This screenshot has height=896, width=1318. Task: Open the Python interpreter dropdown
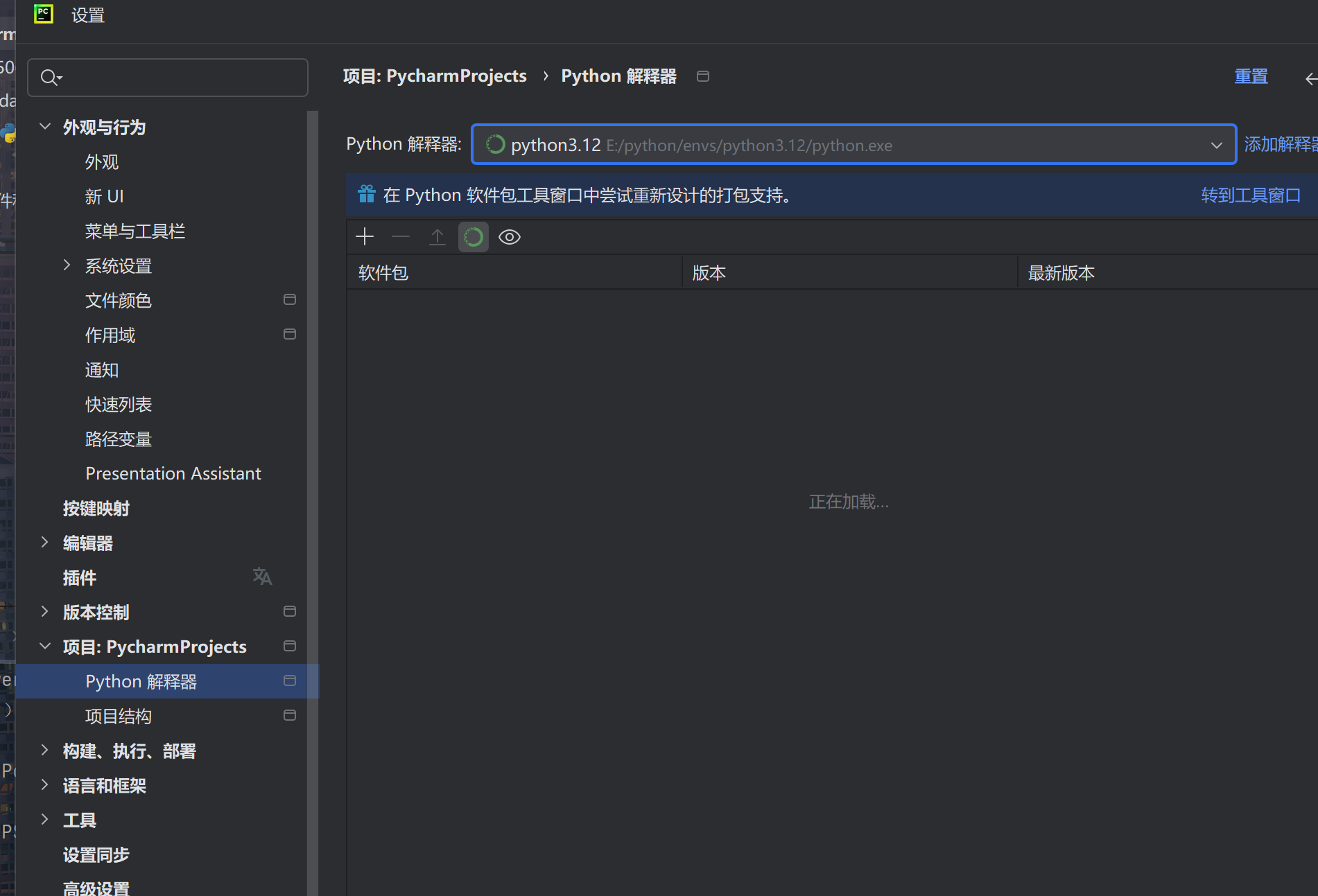[x=1216, y=145]
